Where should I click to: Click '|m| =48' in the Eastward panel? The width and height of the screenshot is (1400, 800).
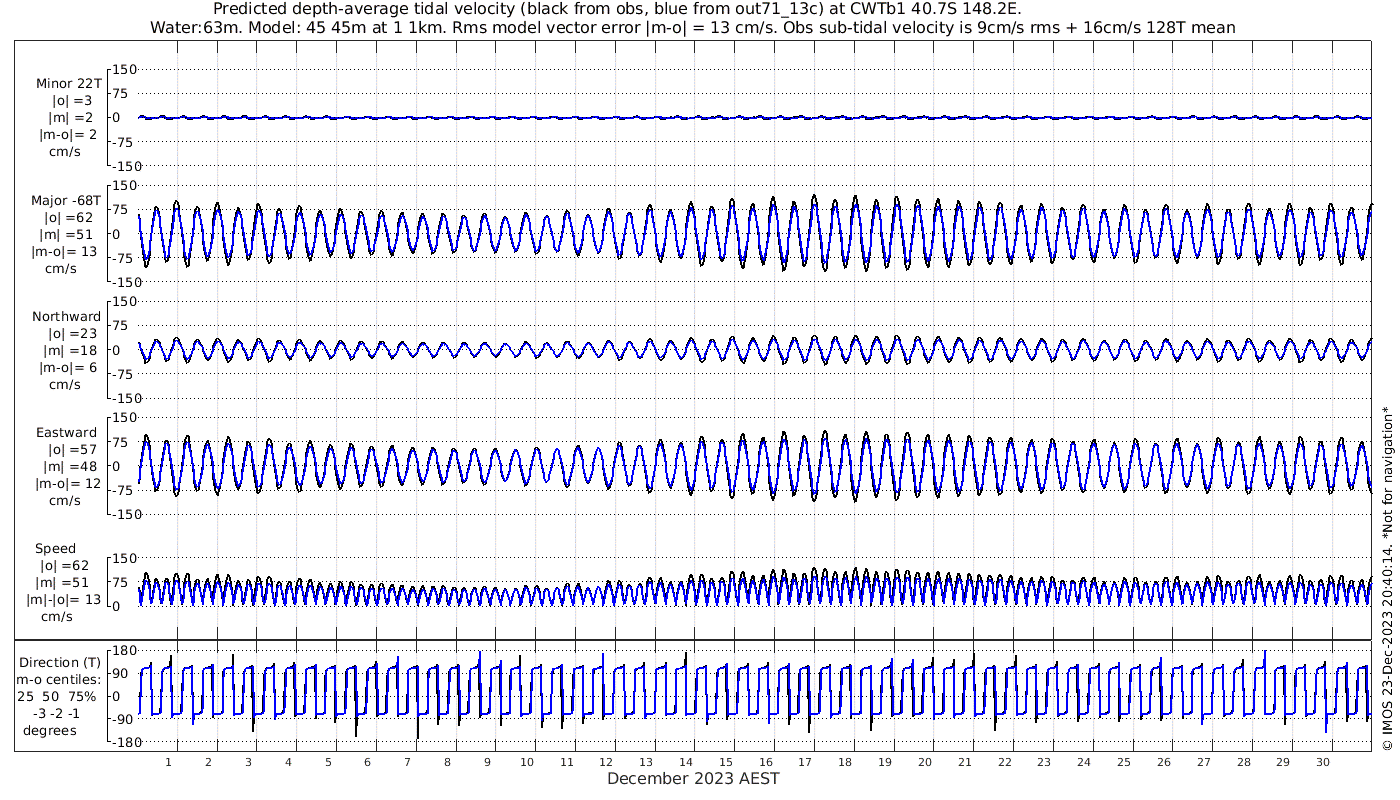[71, 467]
